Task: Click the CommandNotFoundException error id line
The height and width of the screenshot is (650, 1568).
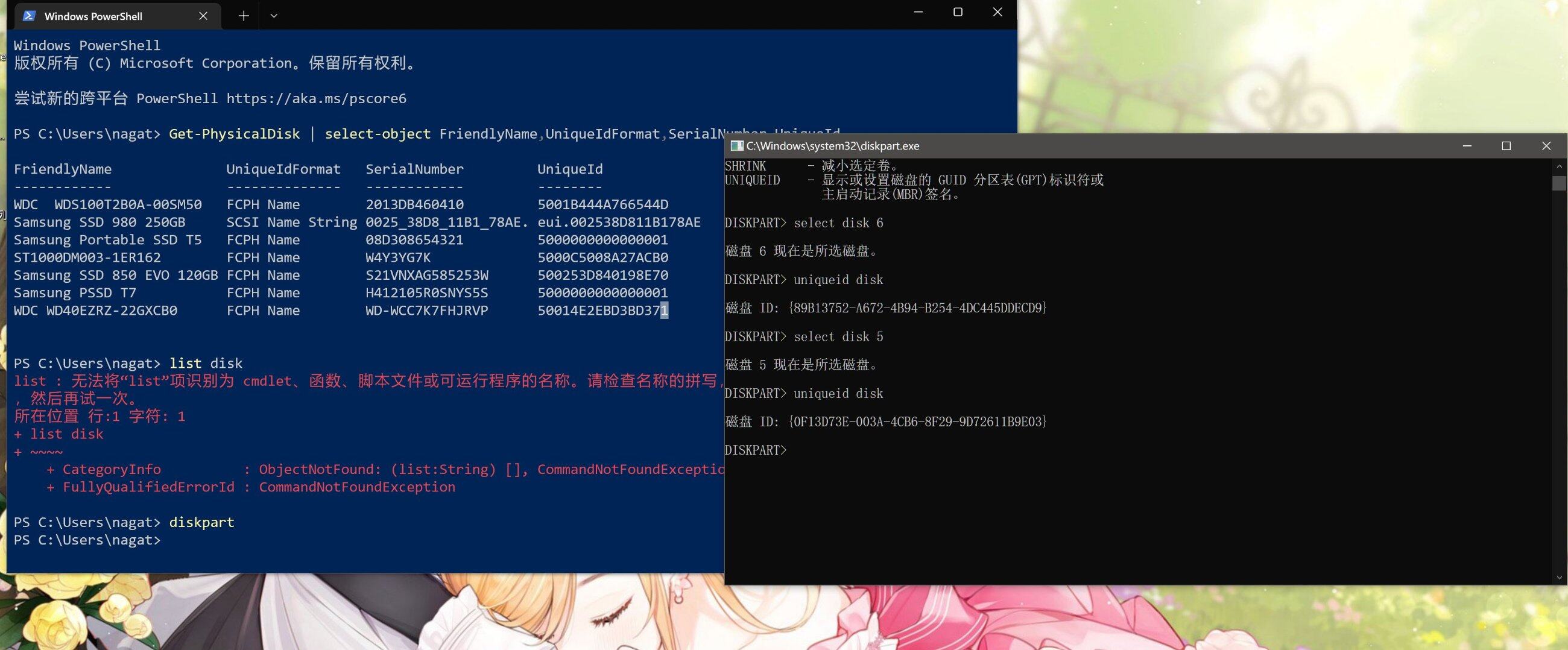Action: point(251,487)
